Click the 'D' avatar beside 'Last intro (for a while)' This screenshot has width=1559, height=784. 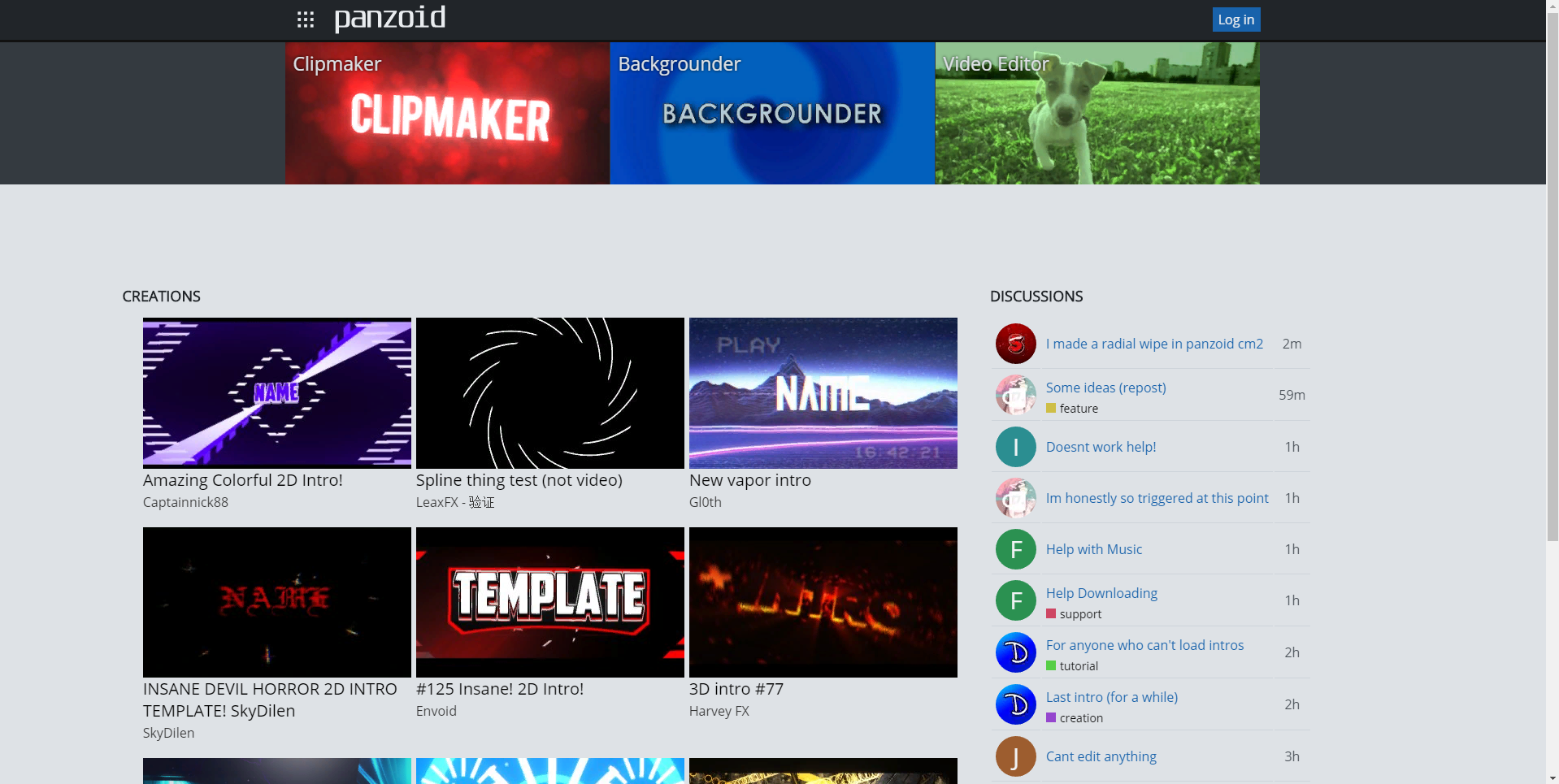click(1015, 704)
